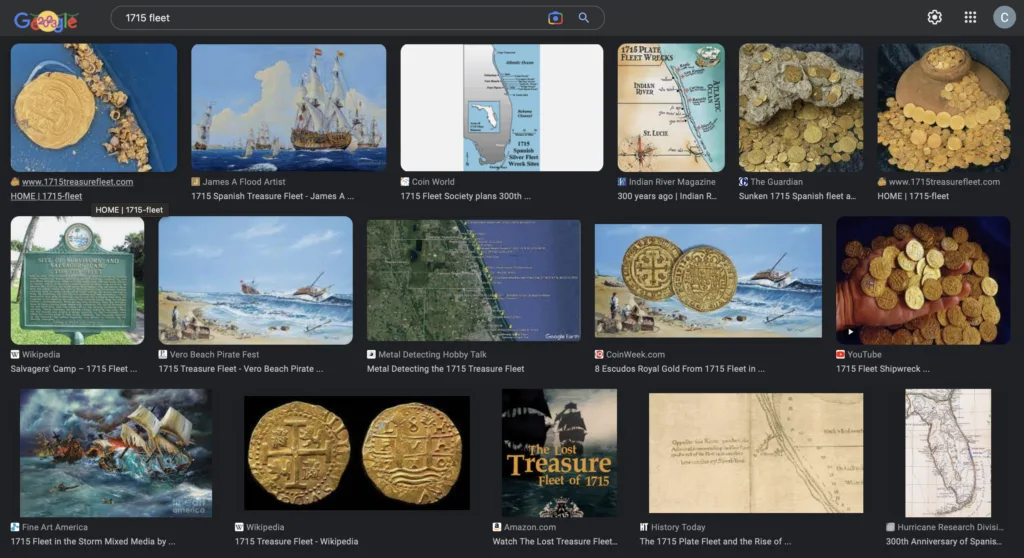The image size is (1024, 558).
Task: Click the CoinWeek.com source label
Action: 635,354
